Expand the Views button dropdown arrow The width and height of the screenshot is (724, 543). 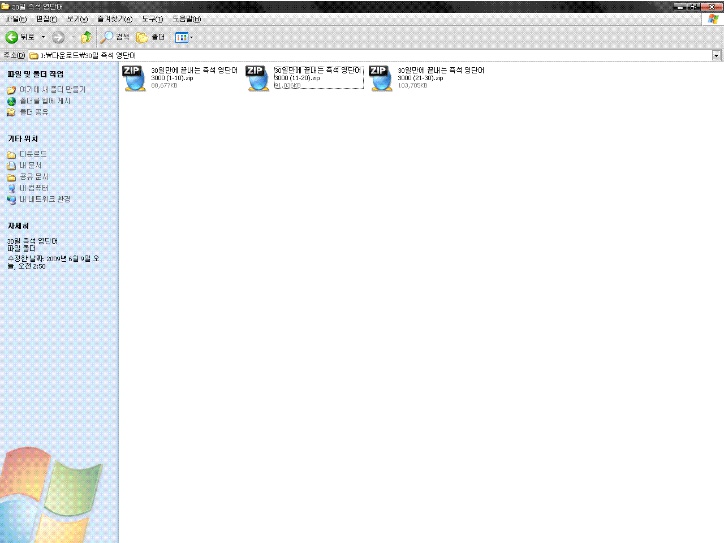192,37
